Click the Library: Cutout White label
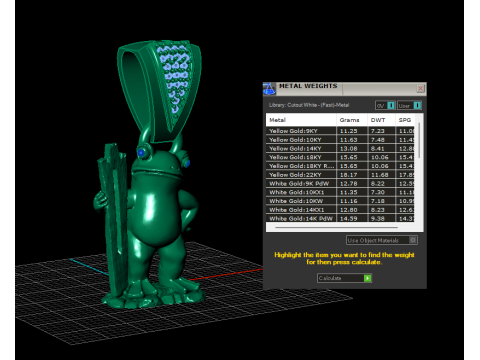This screenshot has height=360, width=480. 309,105
